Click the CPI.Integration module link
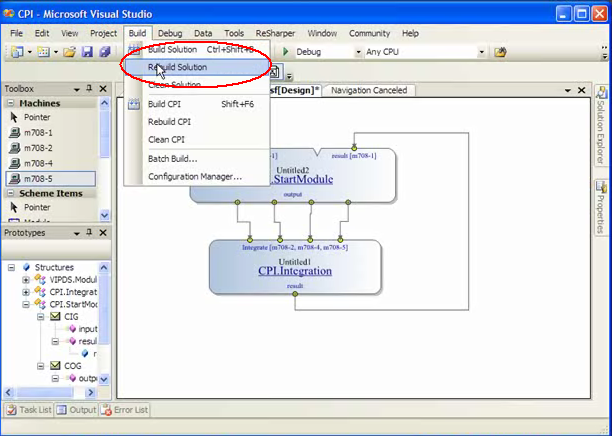This screenshot has height=436, width=612. click(295, 271)
